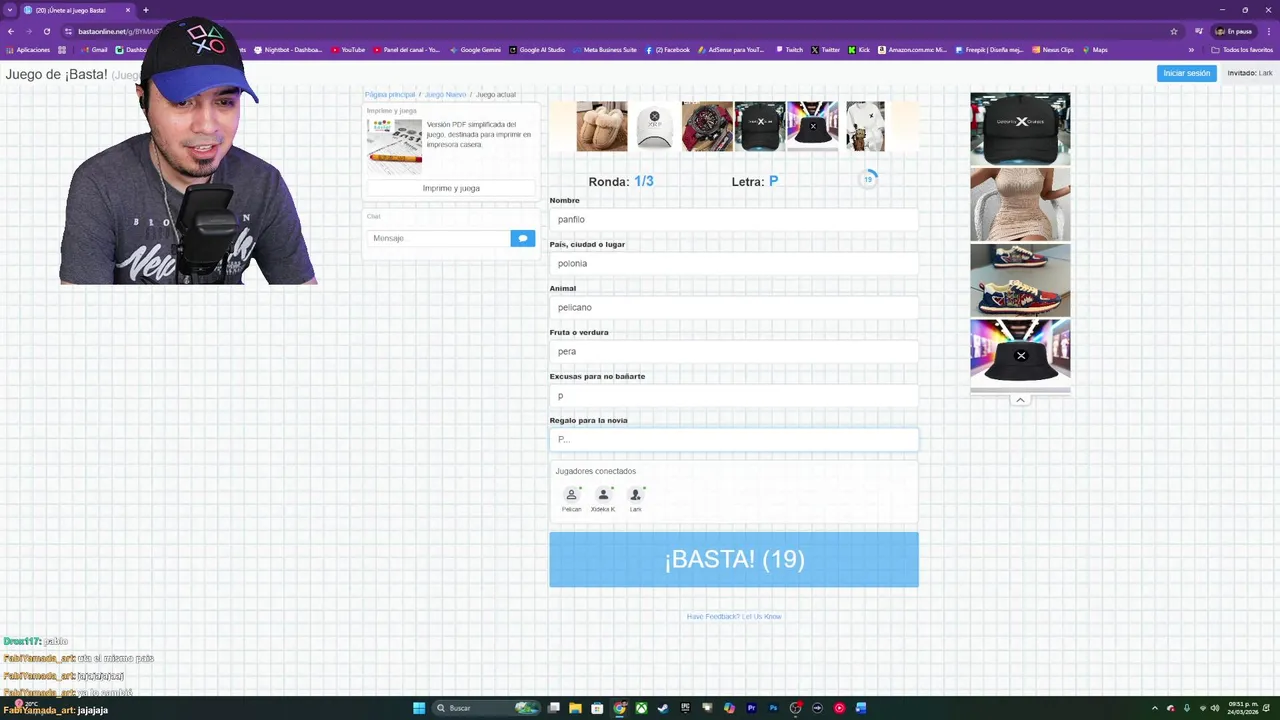
Task: Click the En pausa profile button
Action: click(1233, 31)
